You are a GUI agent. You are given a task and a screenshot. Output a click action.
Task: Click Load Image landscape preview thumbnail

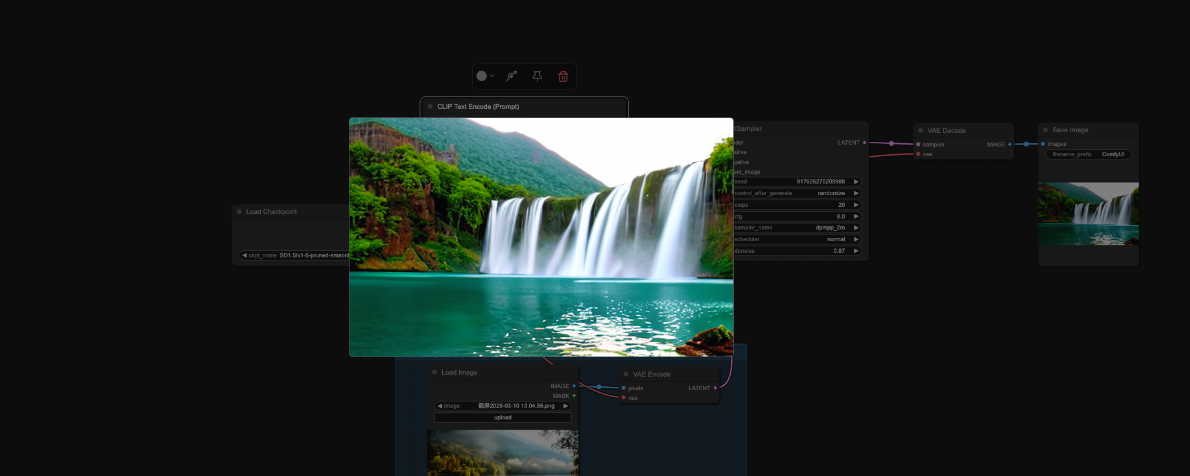(502, 453)
